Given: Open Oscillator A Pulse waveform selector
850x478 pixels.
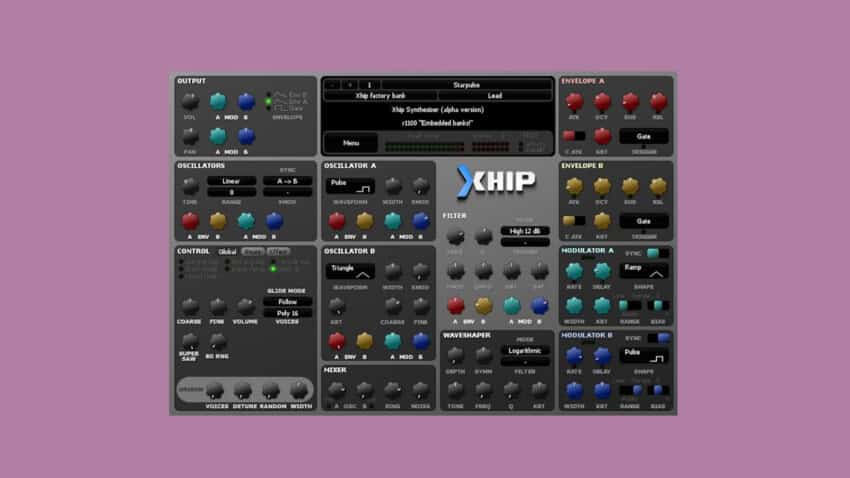Looking at the screenshot, I should click(x=349, y=186).
